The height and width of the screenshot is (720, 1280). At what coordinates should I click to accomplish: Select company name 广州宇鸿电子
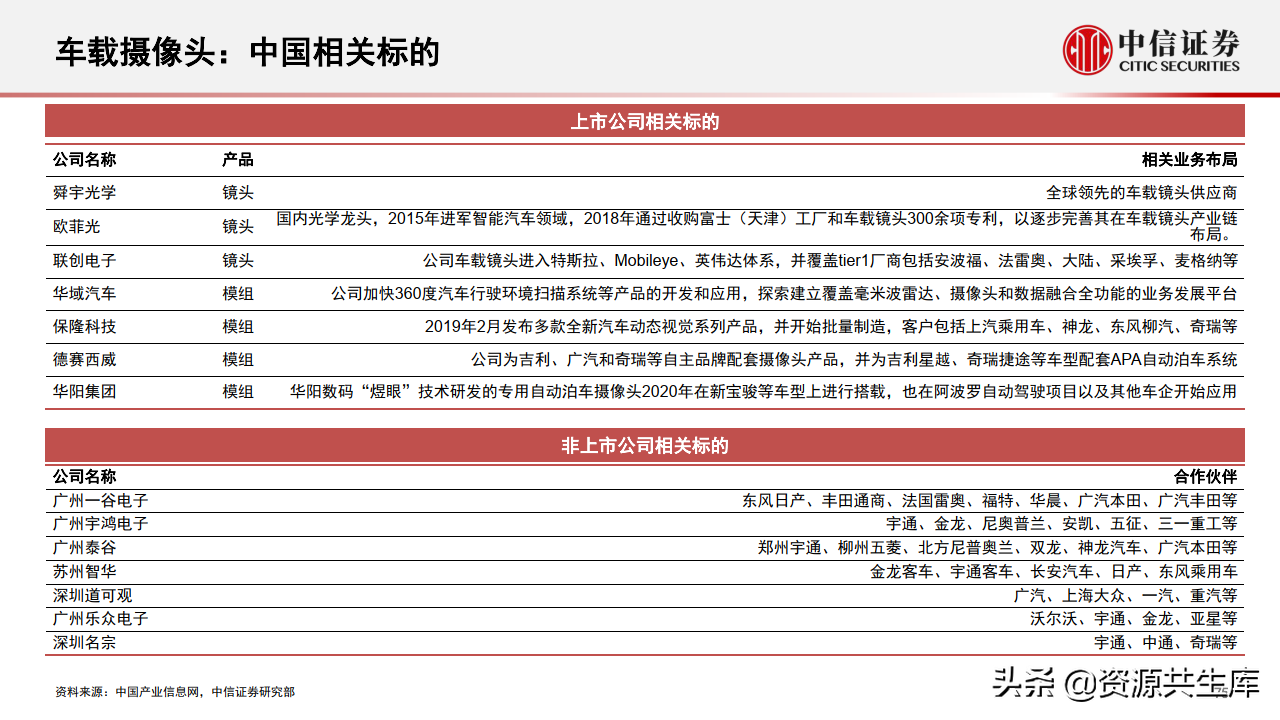[x=100, y=523]
